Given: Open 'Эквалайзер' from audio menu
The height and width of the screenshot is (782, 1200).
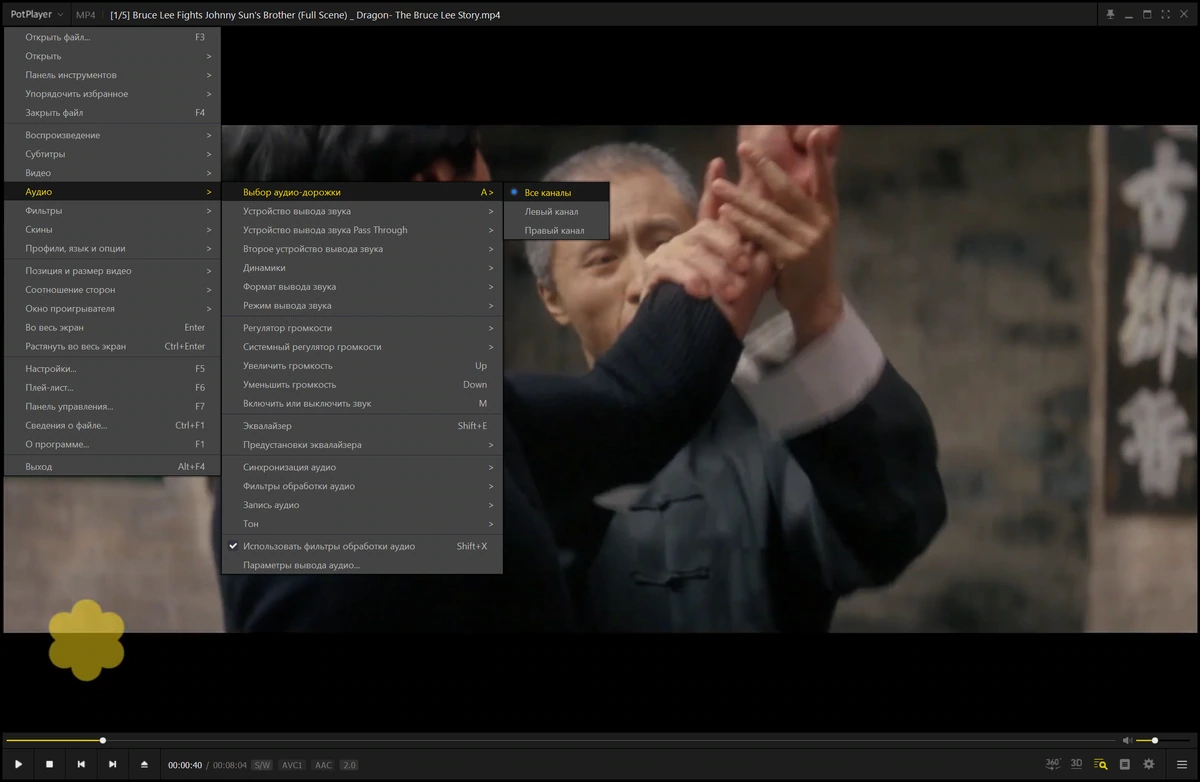Looking at the screenshot, I should [362, 426].
